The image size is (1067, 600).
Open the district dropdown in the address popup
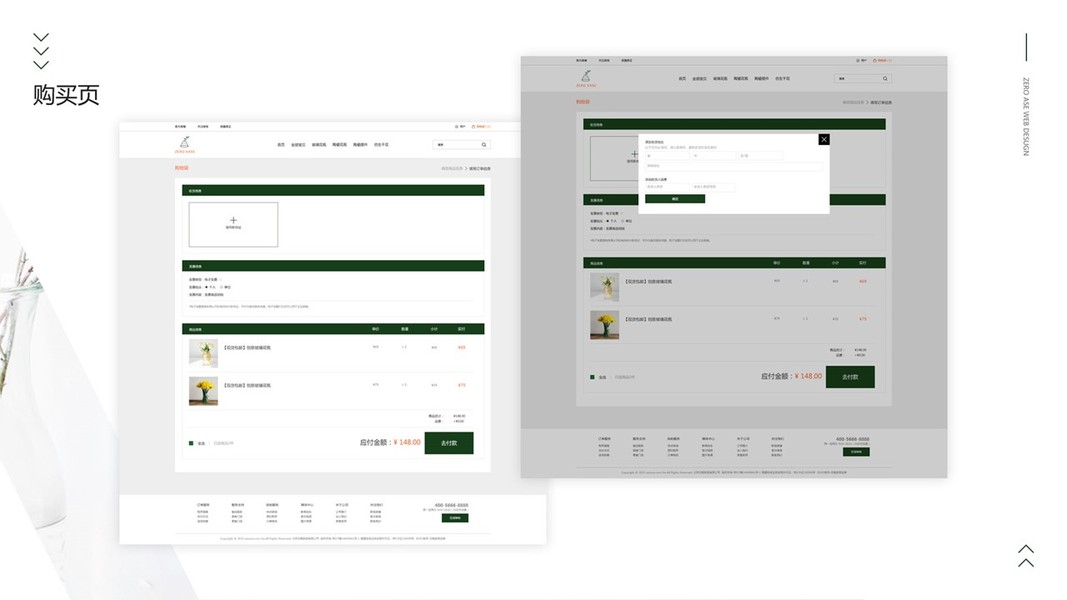[x=760, y=156]
